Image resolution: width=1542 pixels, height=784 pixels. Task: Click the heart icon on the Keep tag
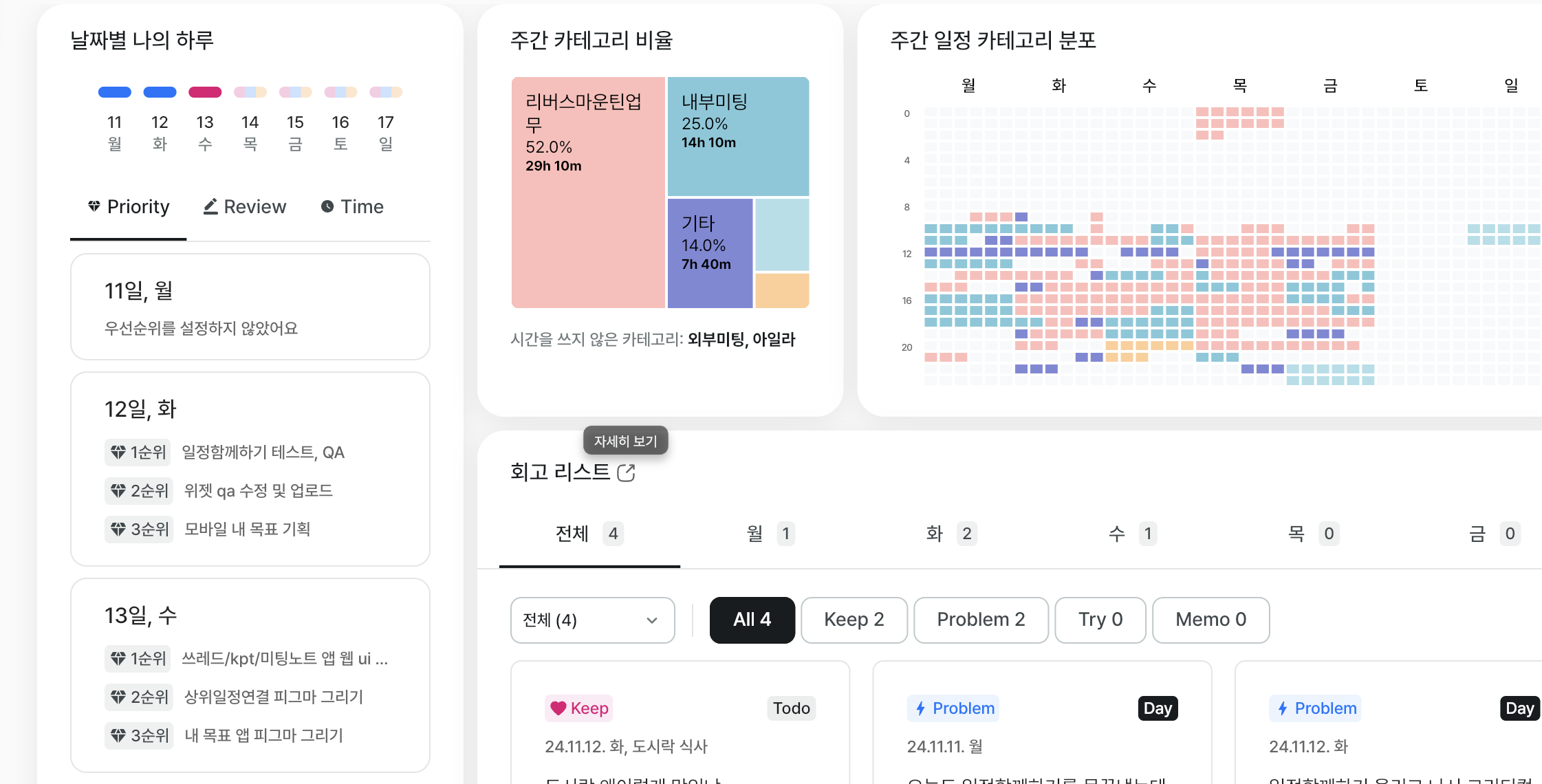click(x=558, y=708)
